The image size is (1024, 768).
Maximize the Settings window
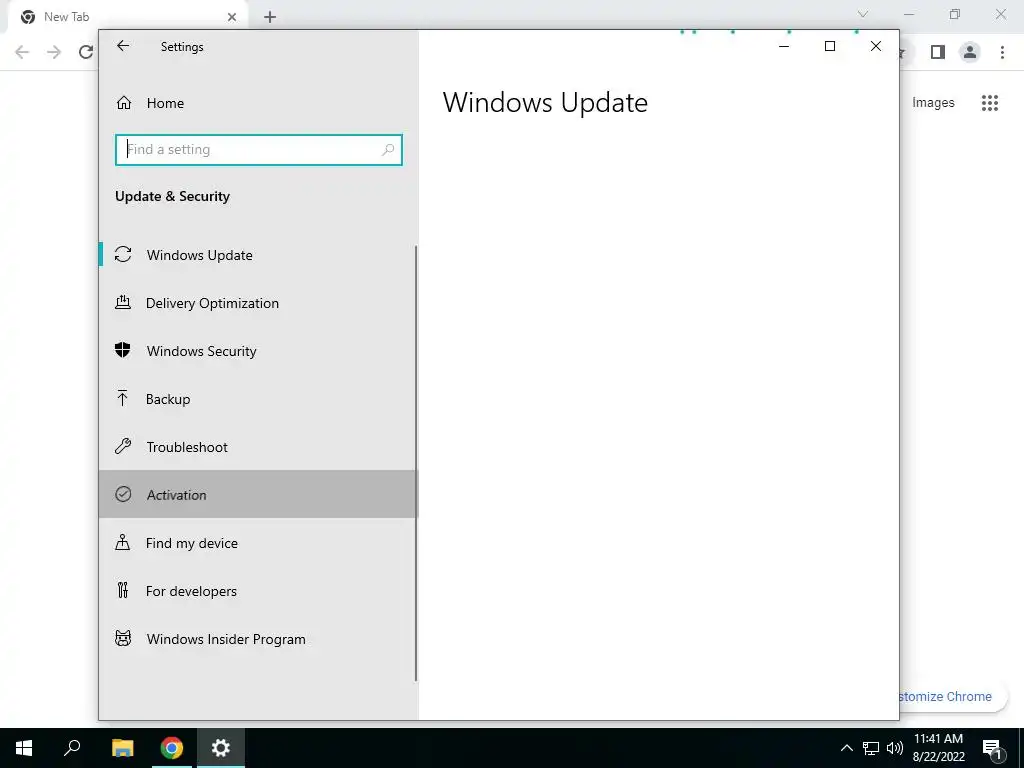point(830,46)
